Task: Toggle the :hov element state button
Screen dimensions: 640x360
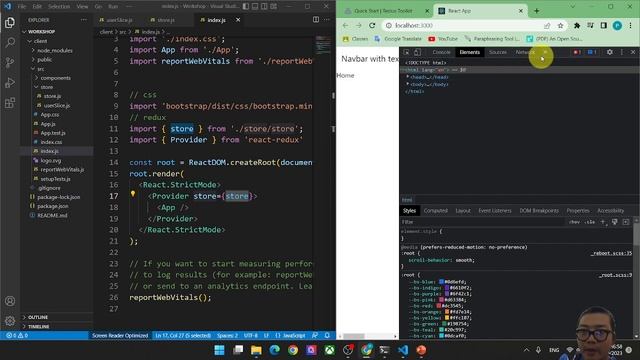Action: click(x=574, y=222)
